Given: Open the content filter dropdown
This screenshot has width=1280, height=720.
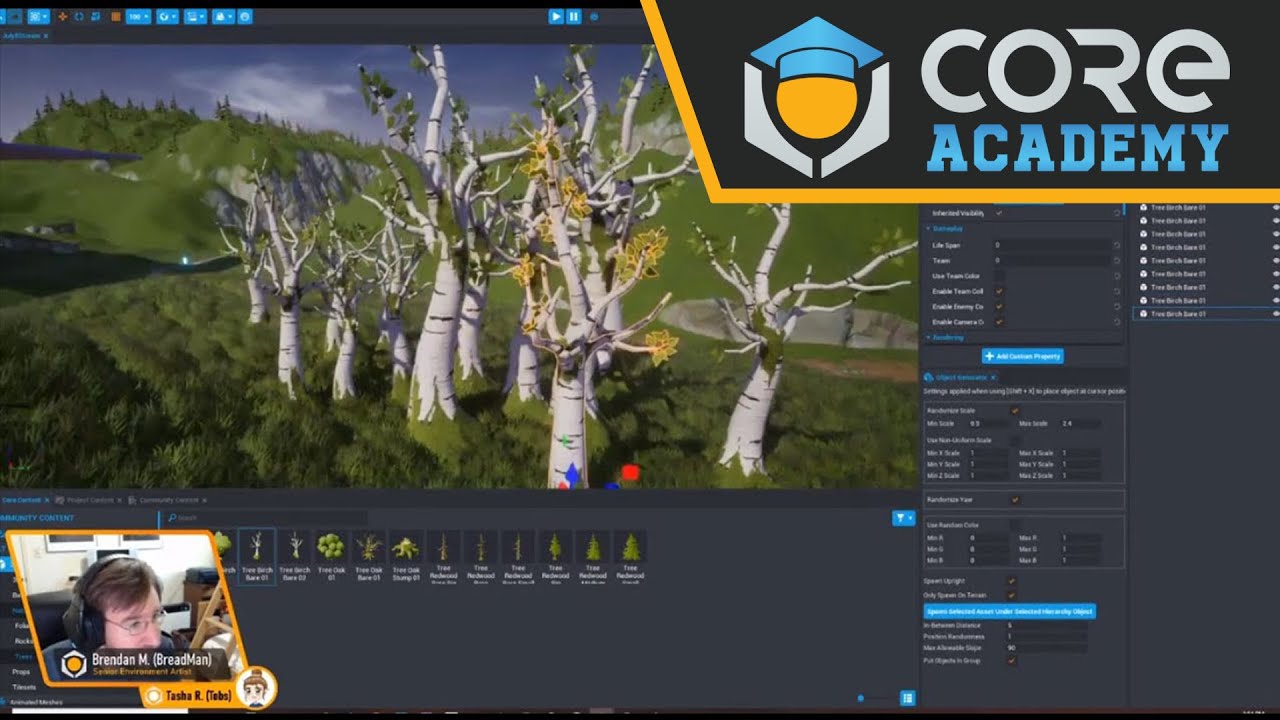Looking at the screenshot, I should point(903,518).
